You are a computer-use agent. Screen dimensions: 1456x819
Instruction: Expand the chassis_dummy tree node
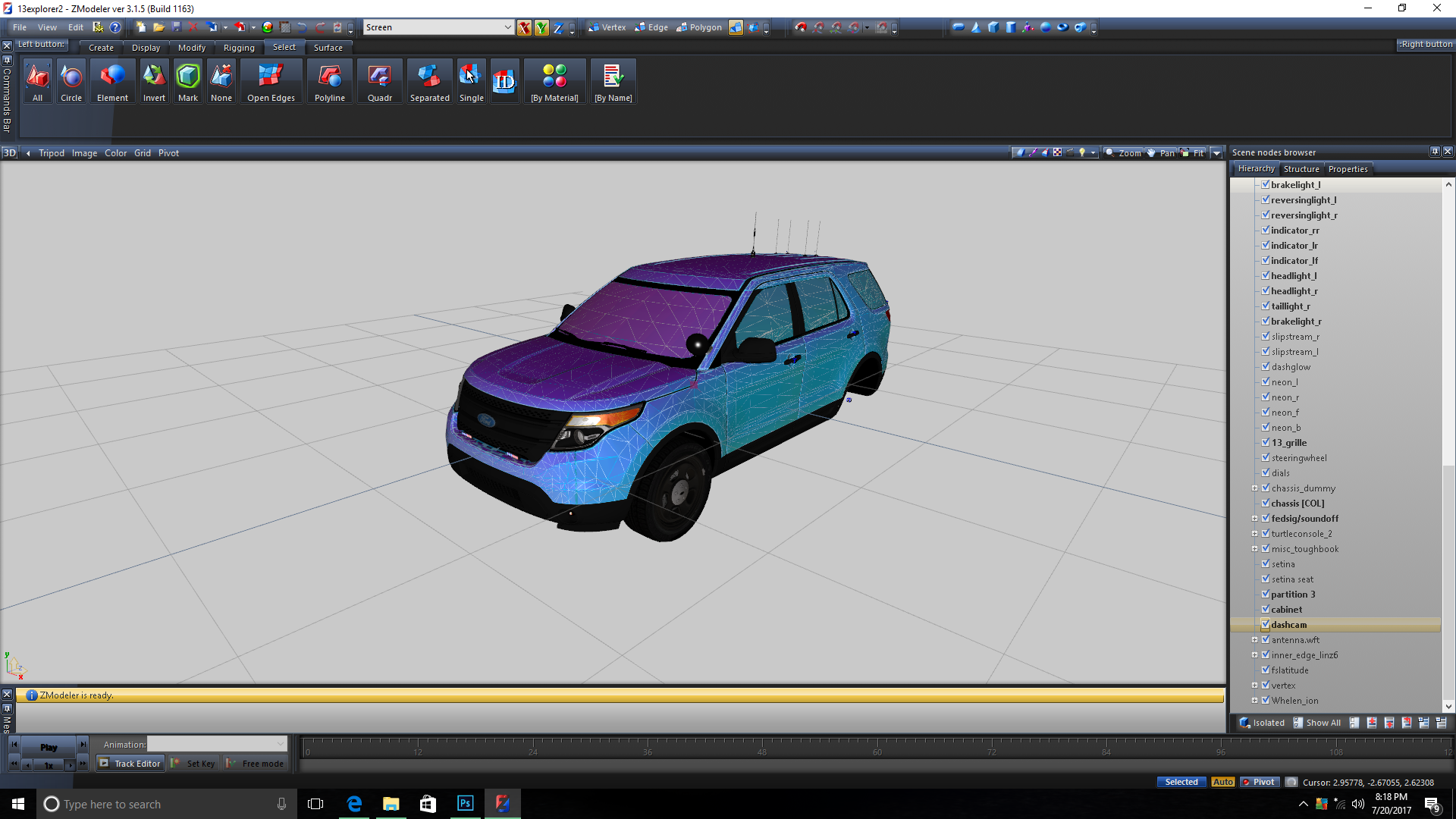tap(1254, 488)
